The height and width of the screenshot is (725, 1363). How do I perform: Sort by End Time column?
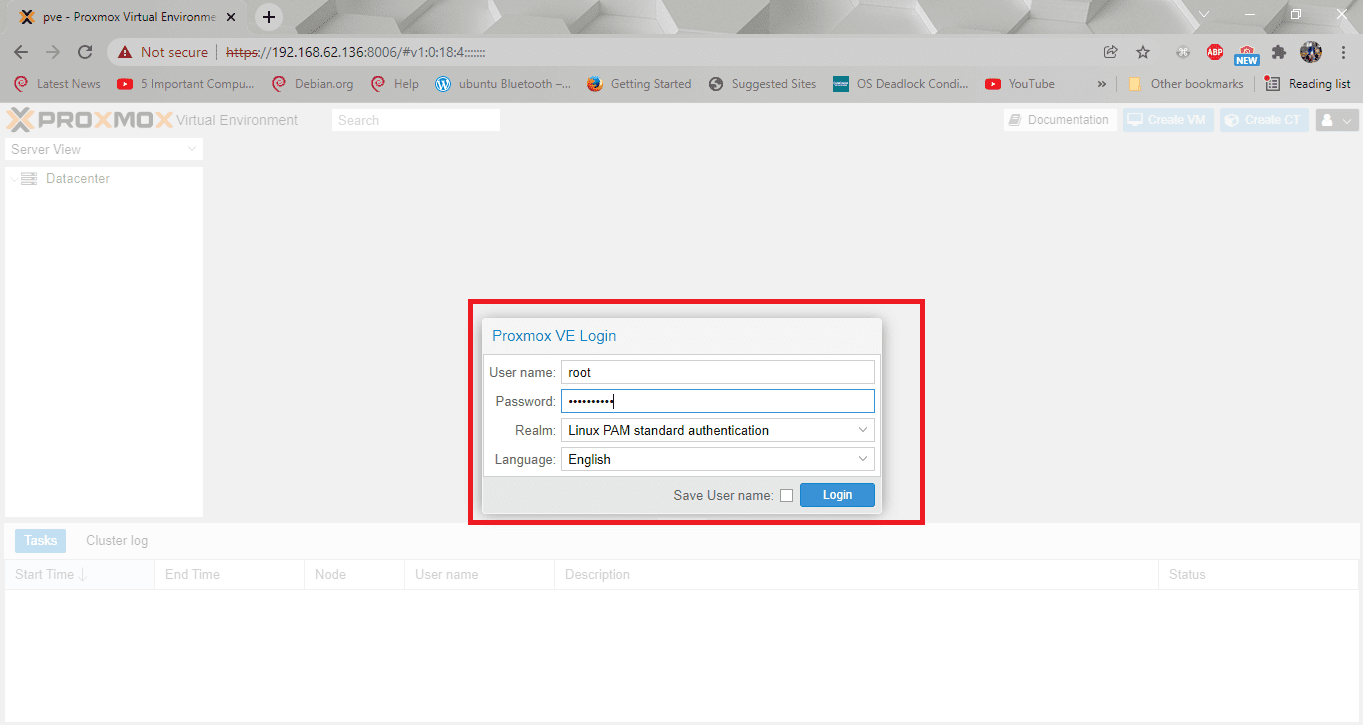point(229,575)
